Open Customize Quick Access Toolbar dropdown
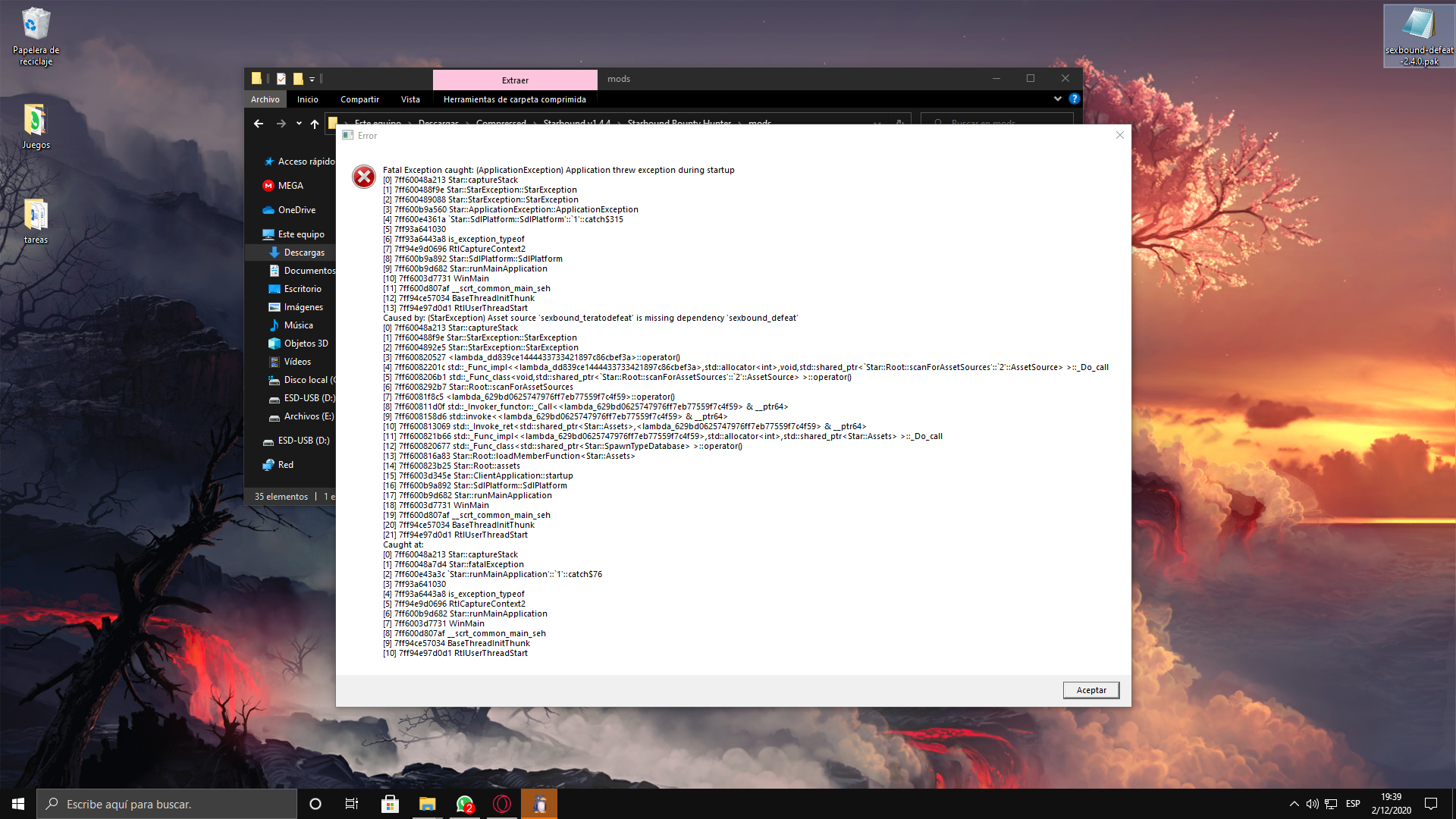This screenshot has height=819, width=1456. click(312, 79)
